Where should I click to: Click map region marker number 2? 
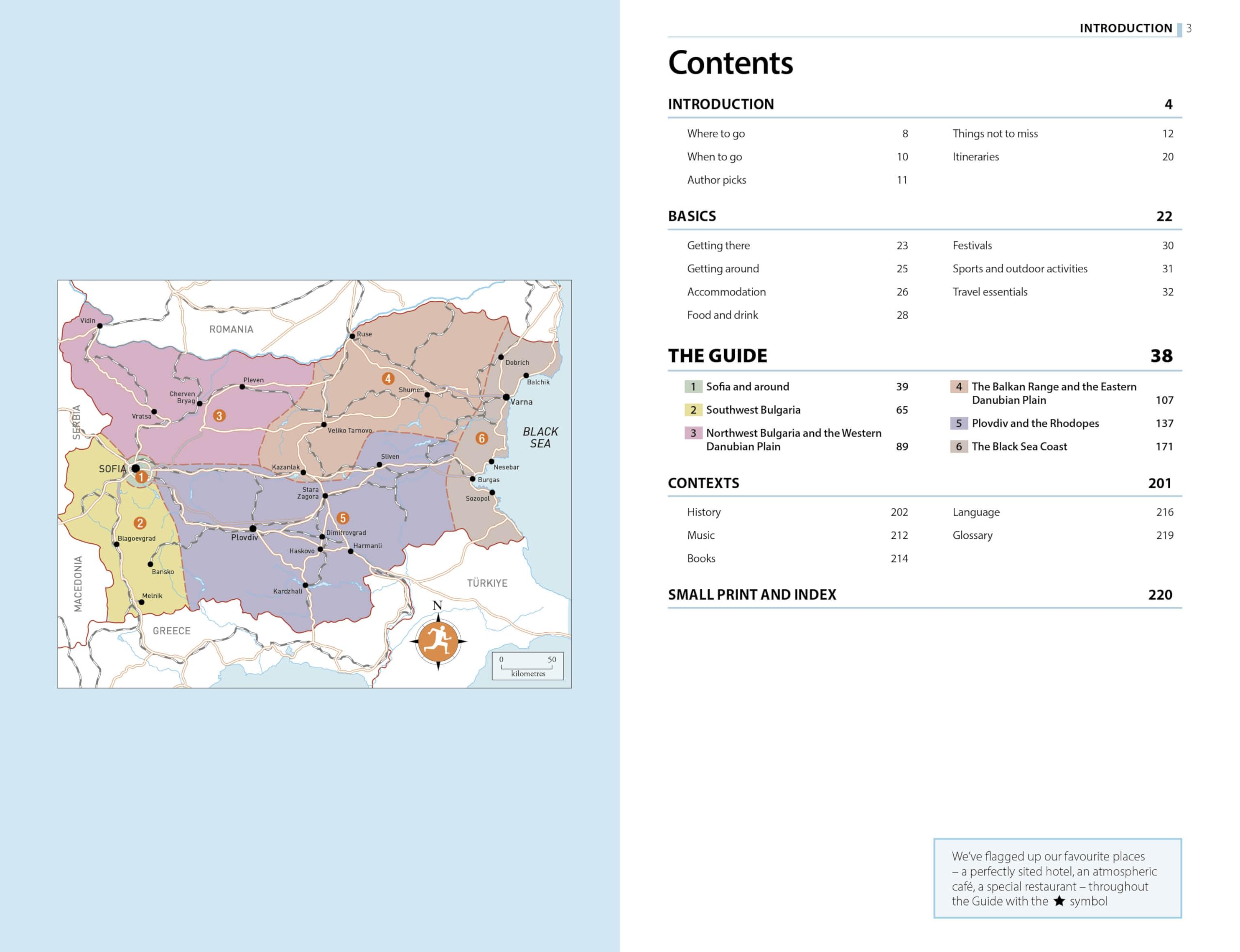(x=140, y=523)
